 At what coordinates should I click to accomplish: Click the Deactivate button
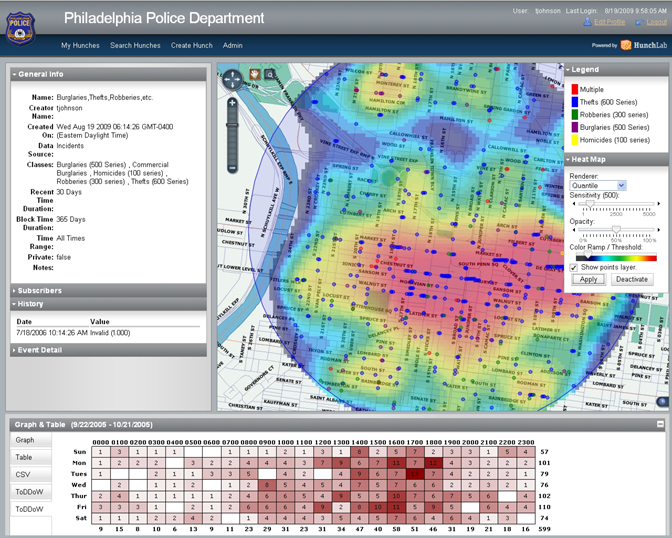click(x=632, y=279)
